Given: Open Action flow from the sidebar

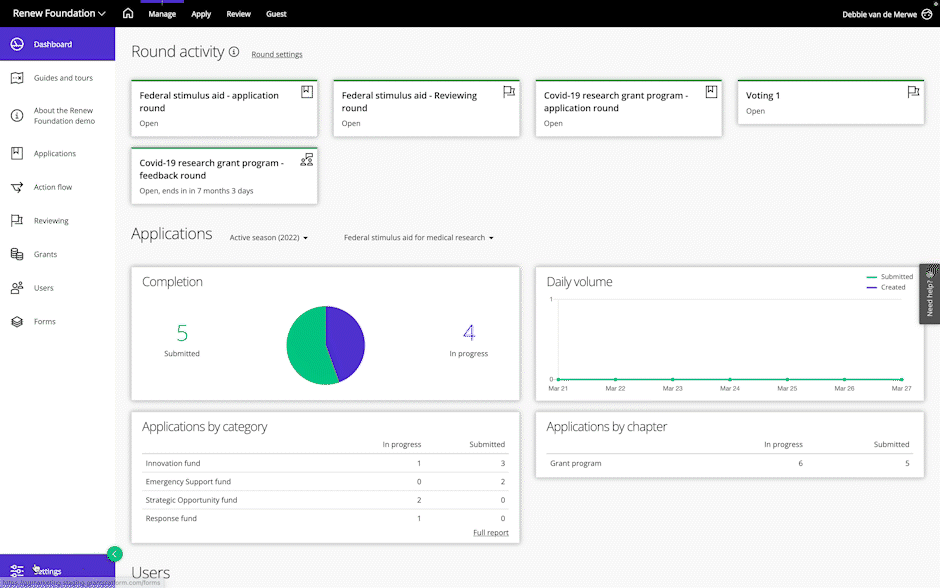Looking at the screenshot, I should [17, 187].
